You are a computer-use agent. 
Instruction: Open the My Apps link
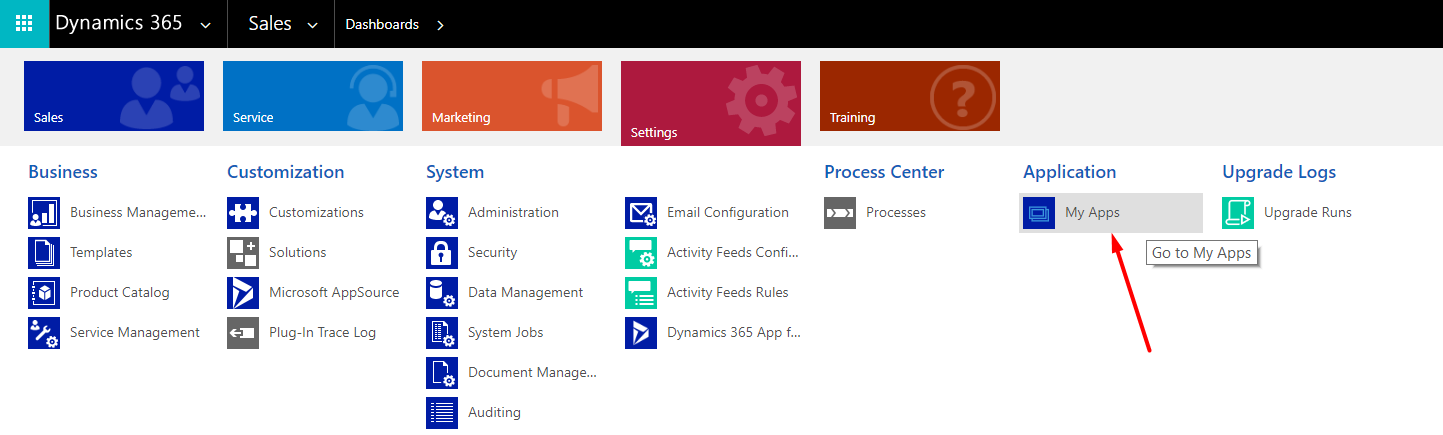pyautogui.click(x=1092, y=213)
